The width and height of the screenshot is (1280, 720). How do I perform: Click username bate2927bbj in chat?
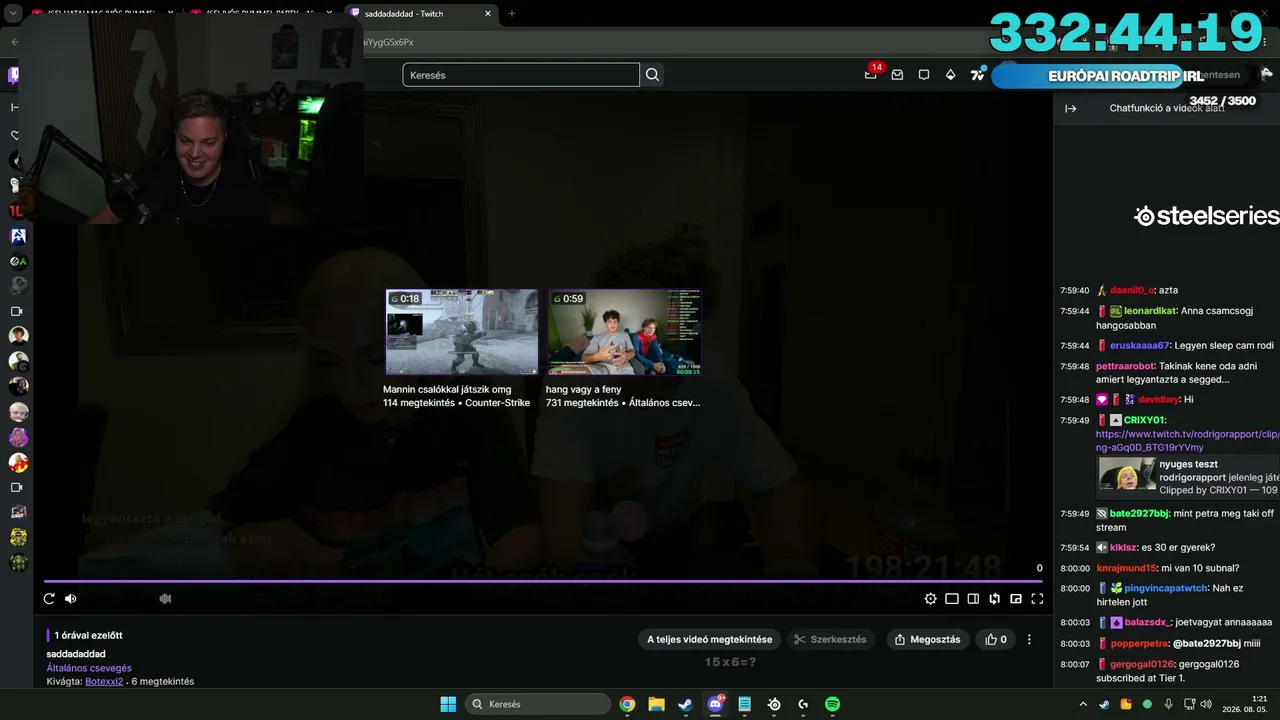click(1139, 514)
